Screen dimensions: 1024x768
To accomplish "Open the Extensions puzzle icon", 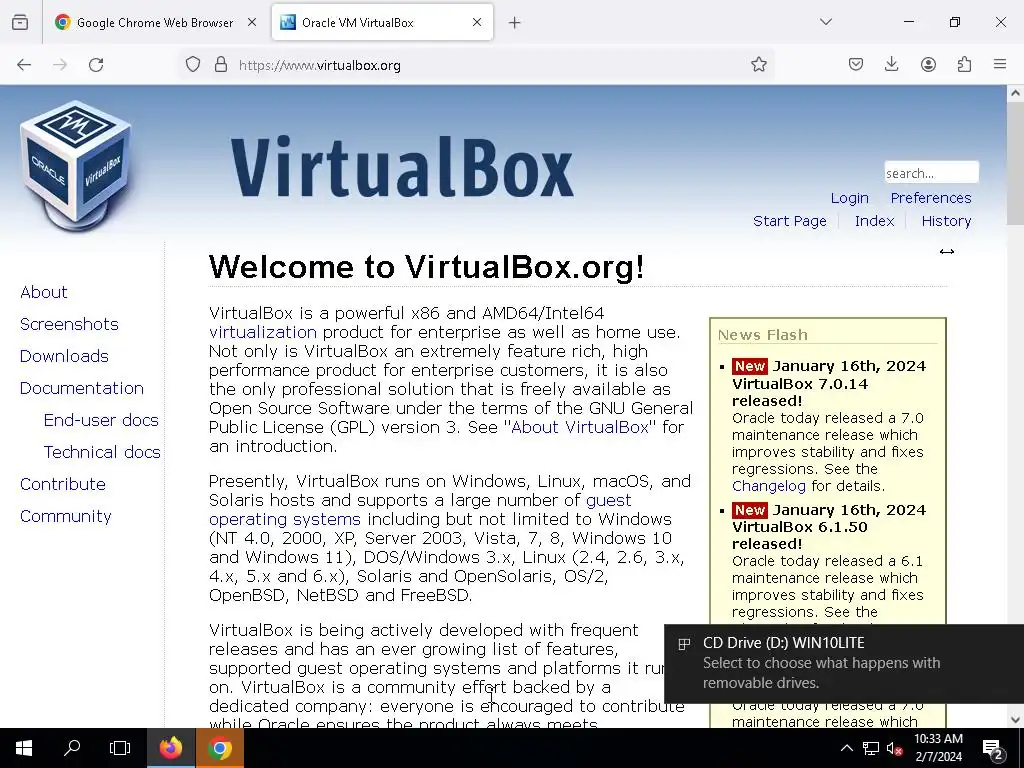I will pyautogui.click(x=964, y=64).
